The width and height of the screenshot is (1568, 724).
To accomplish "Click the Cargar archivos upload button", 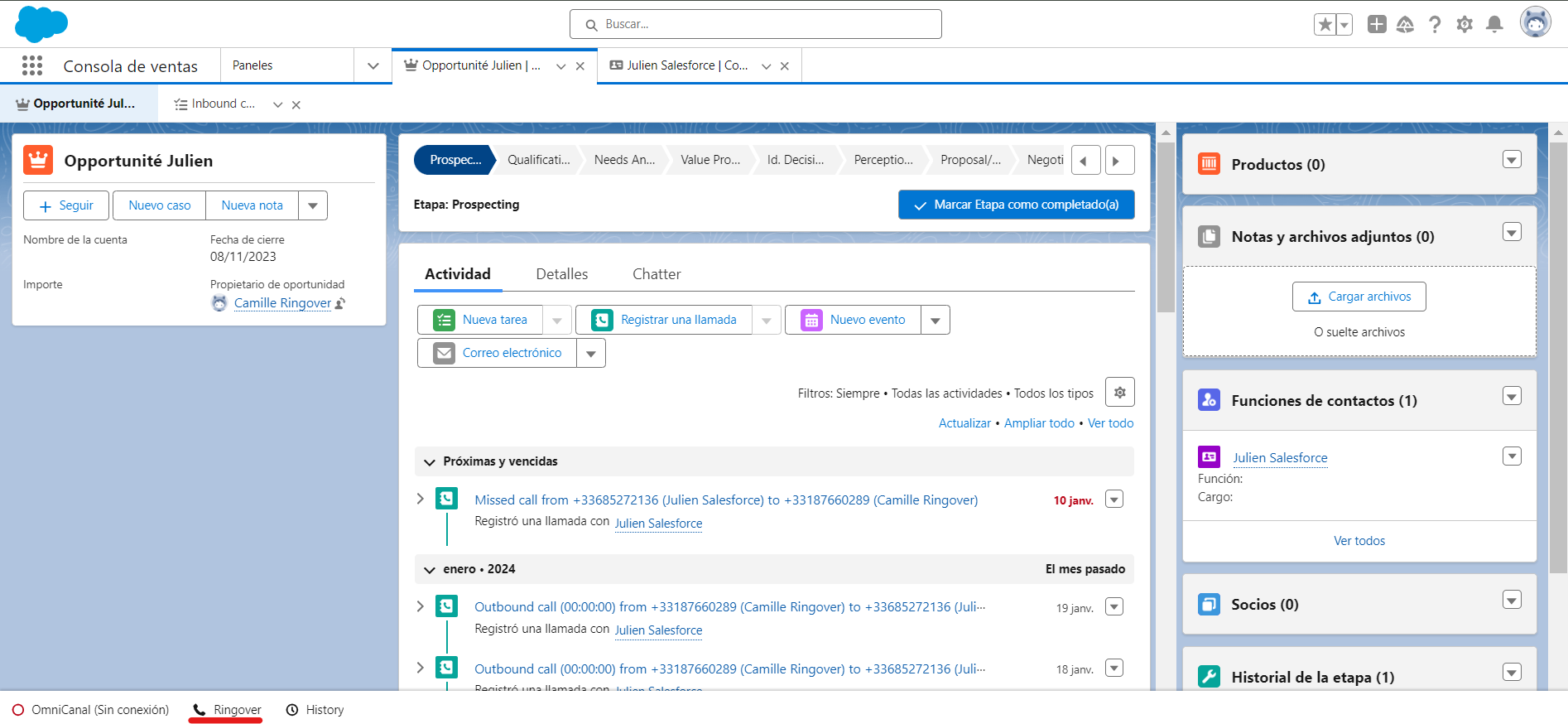I will click(1359, 297).
